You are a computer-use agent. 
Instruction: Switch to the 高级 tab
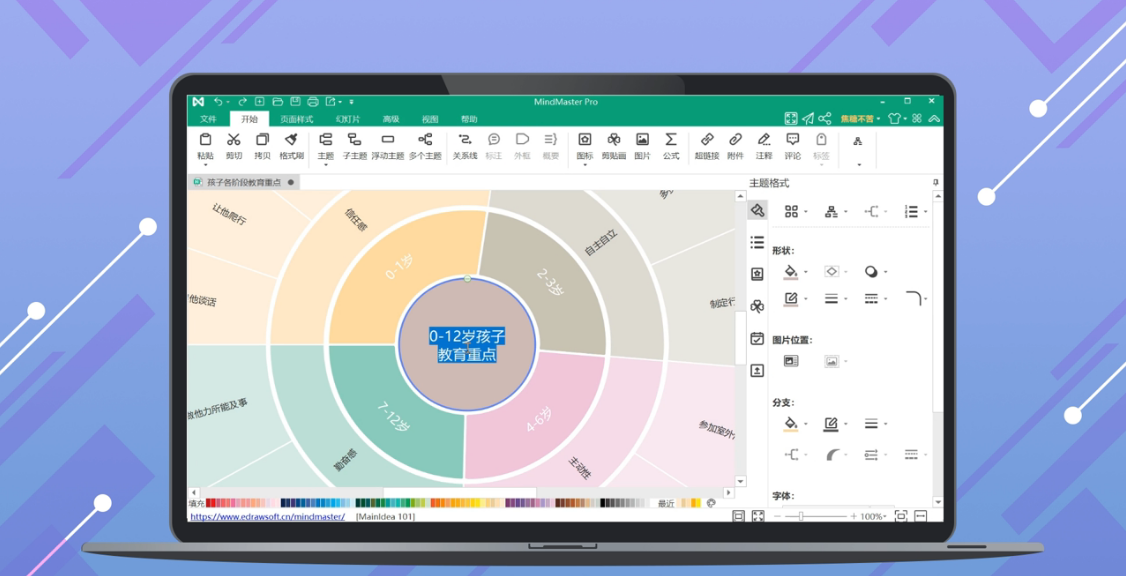(391, 119)
